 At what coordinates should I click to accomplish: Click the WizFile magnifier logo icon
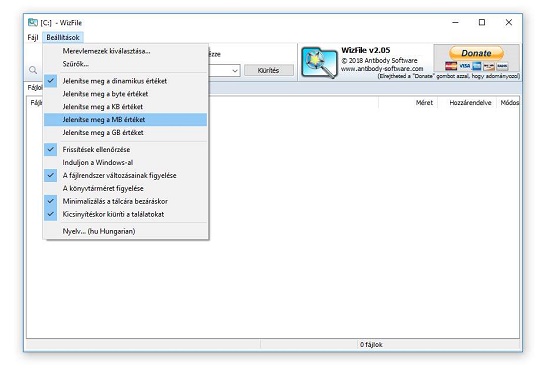pos(319,62)
